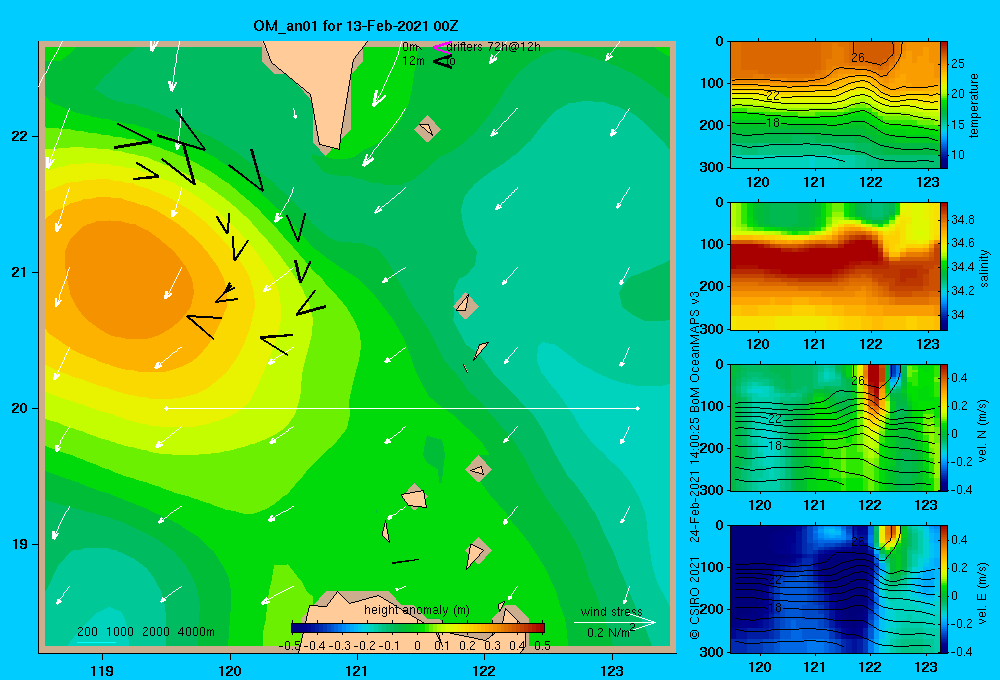
Task: Click the 'drifters 72h@12h' legend text
Action: click(494, 47)
